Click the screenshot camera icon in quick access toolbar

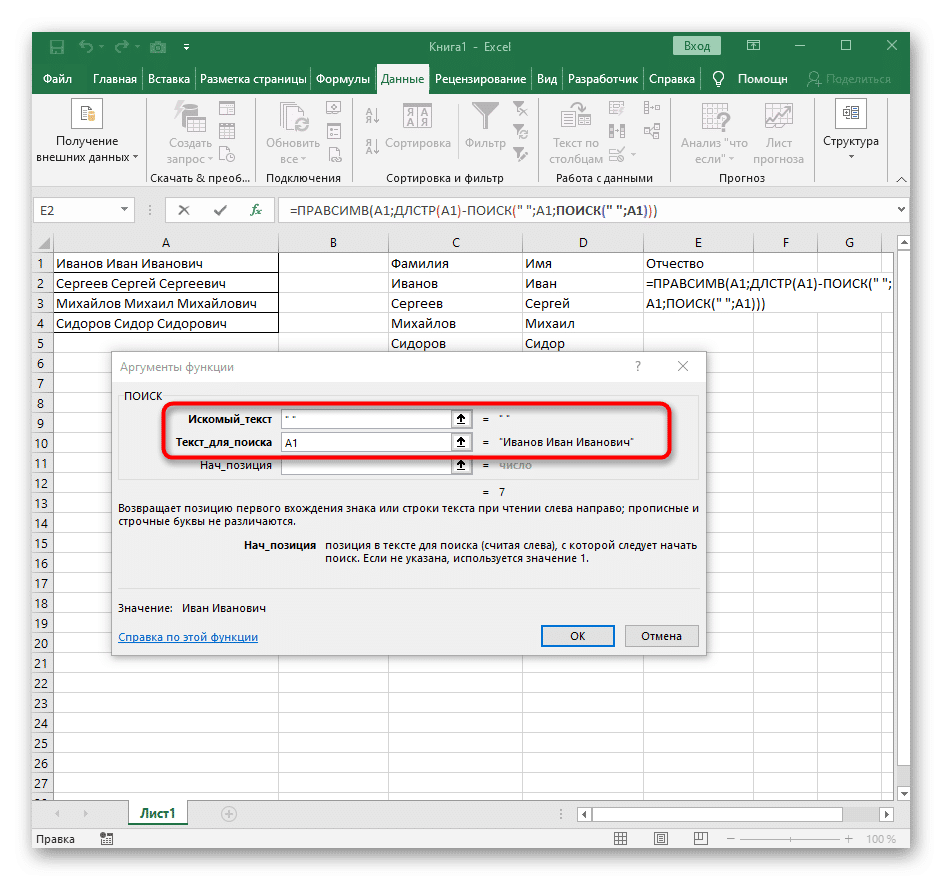(158, 46)
